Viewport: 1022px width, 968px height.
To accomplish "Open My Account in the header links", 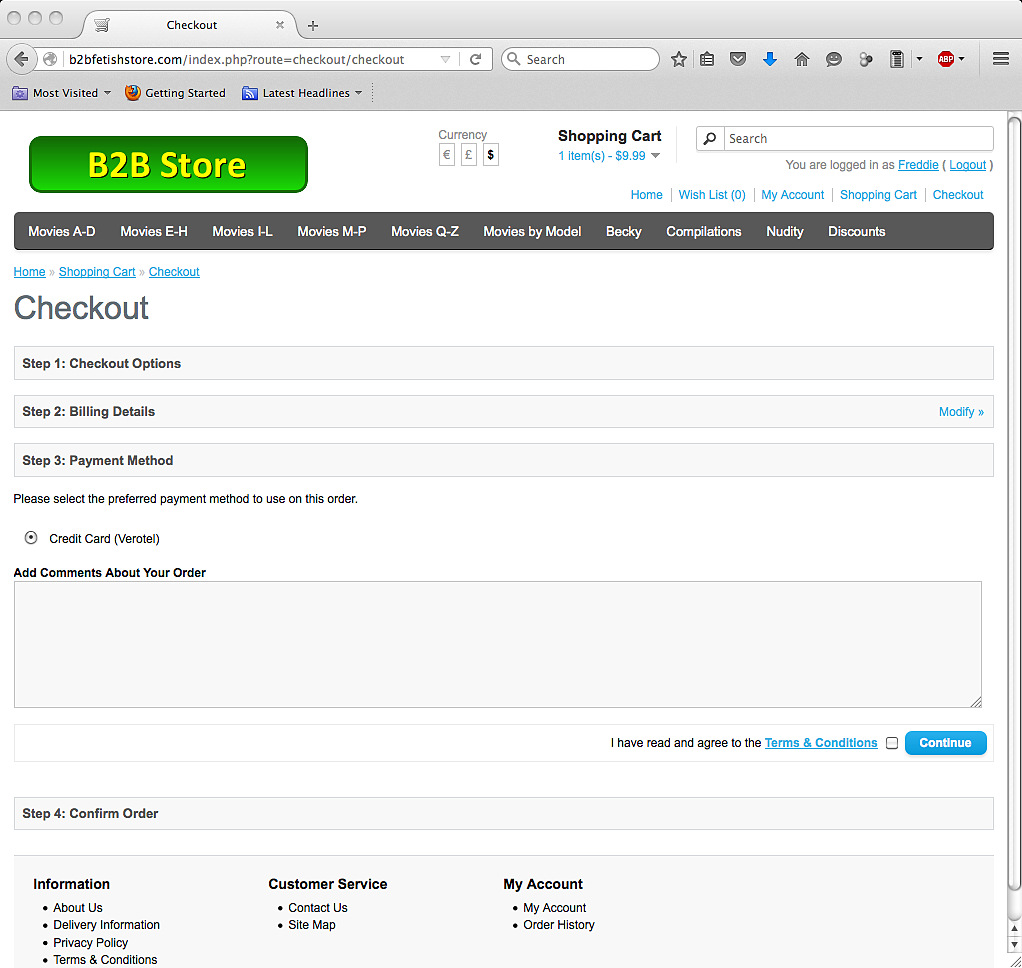I will click(793, 195).
